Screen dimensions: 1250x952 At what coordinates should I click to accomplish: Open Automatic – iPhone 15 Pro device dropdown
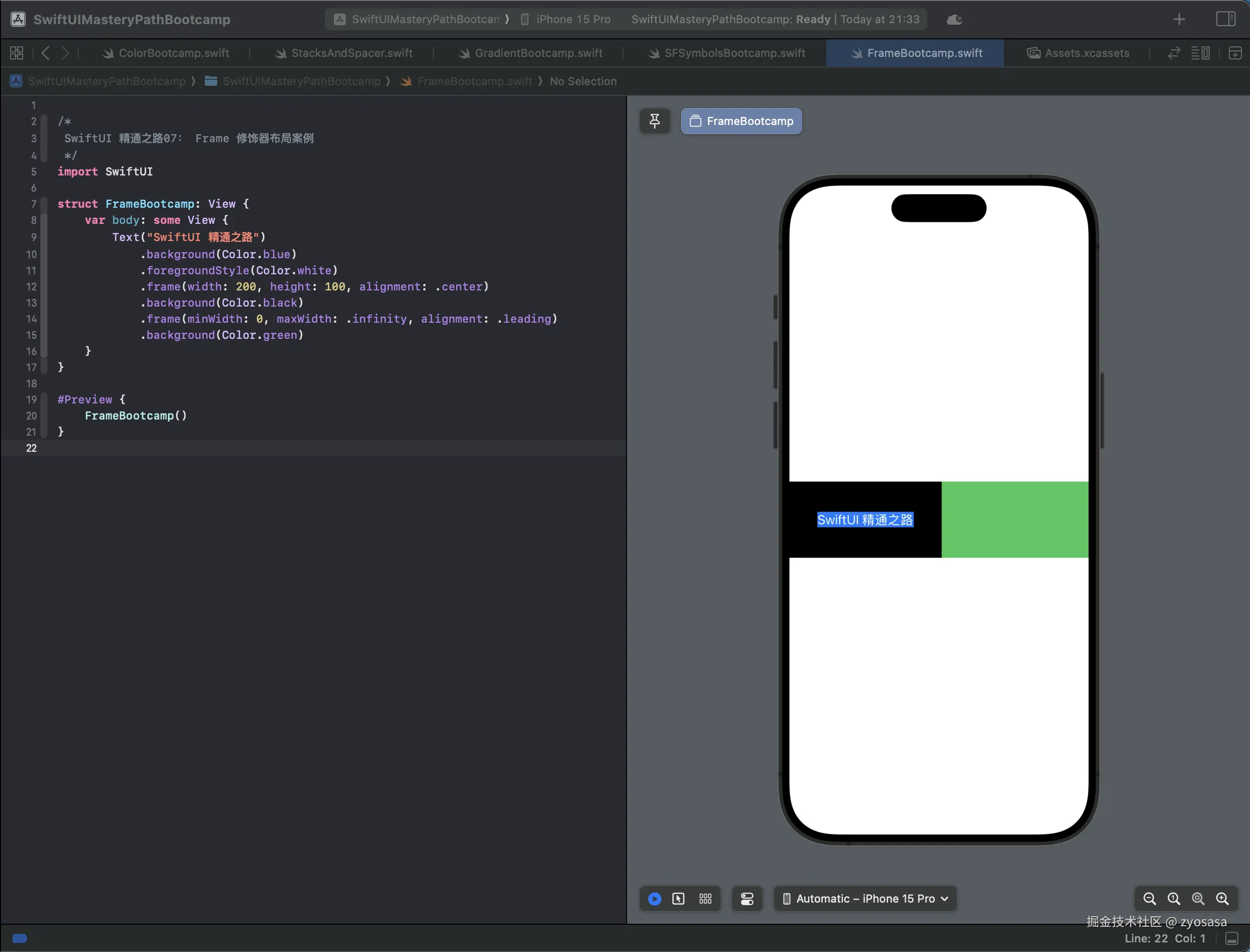click(x=865, y=898)
